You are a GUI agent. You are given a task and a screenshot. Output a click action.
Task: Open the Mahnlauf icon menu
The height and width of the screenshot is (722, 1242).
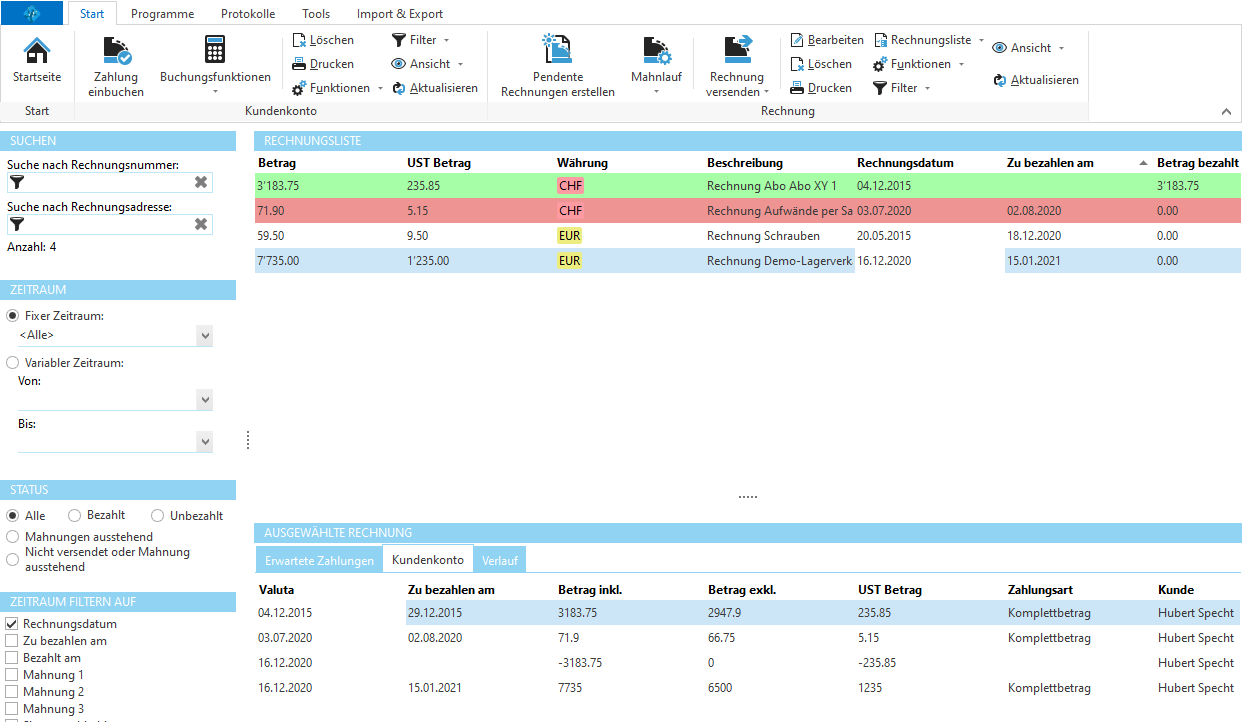pyautogui.click(x=656, y=51)
